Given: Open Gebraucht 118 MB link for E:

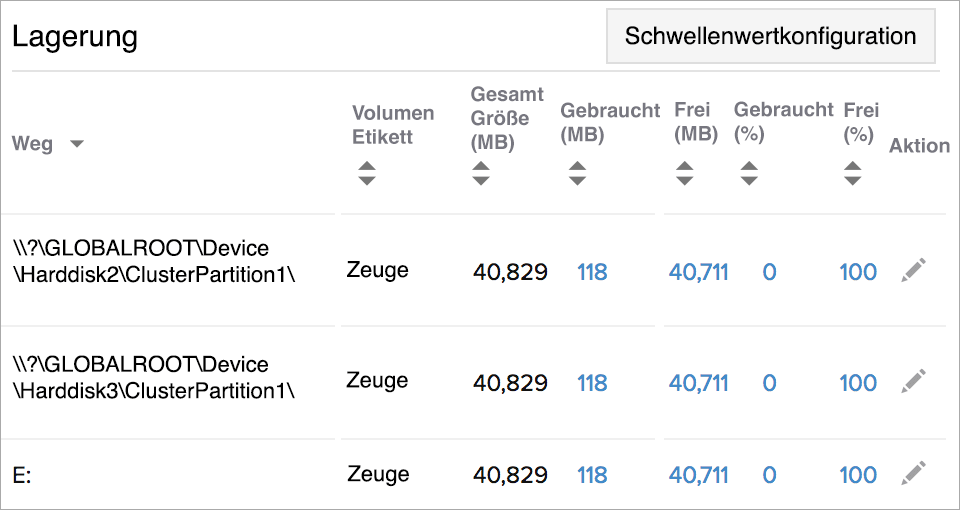Looking at the screenshot, I should (592, 475).
